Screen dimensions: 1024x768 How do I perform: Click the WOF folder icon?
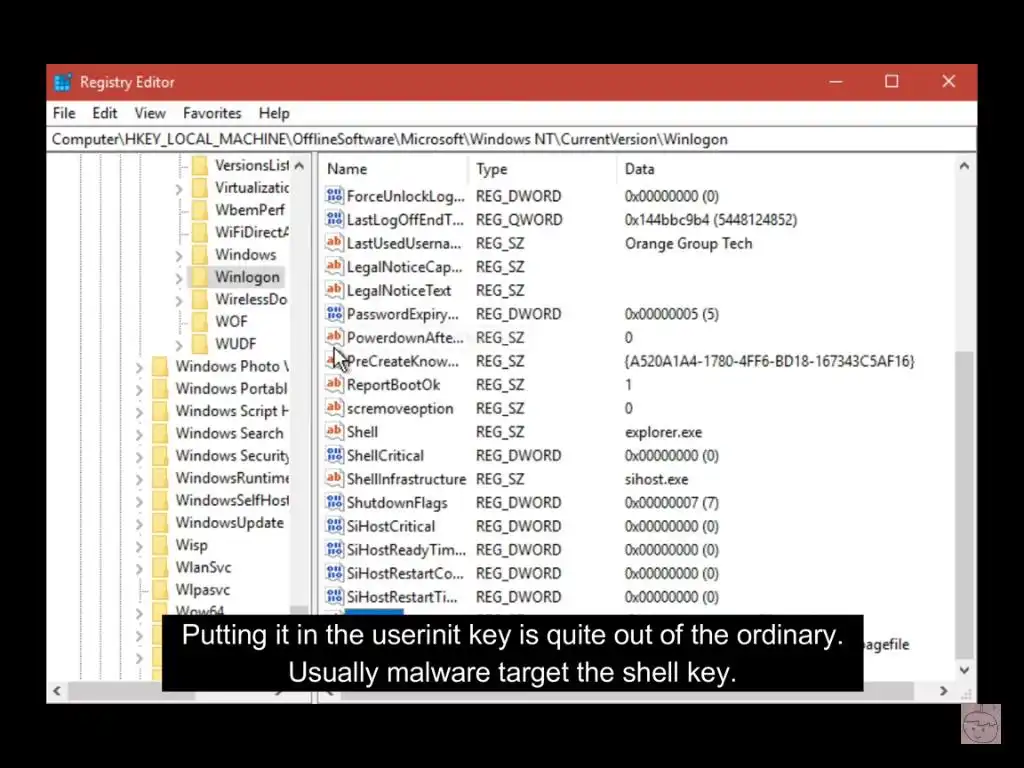click(x=200, y=321)
